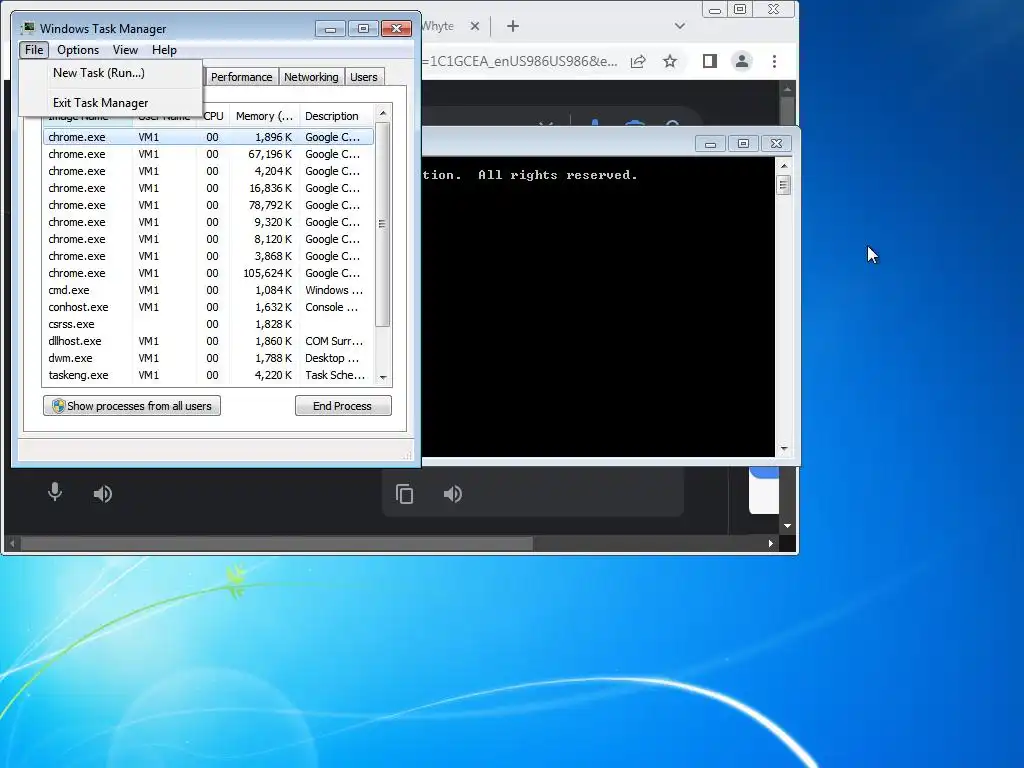Click the Task Manager title bar icon
Image resolution: width=1024 pixels, height=768 pixels.
pos(28,28)
